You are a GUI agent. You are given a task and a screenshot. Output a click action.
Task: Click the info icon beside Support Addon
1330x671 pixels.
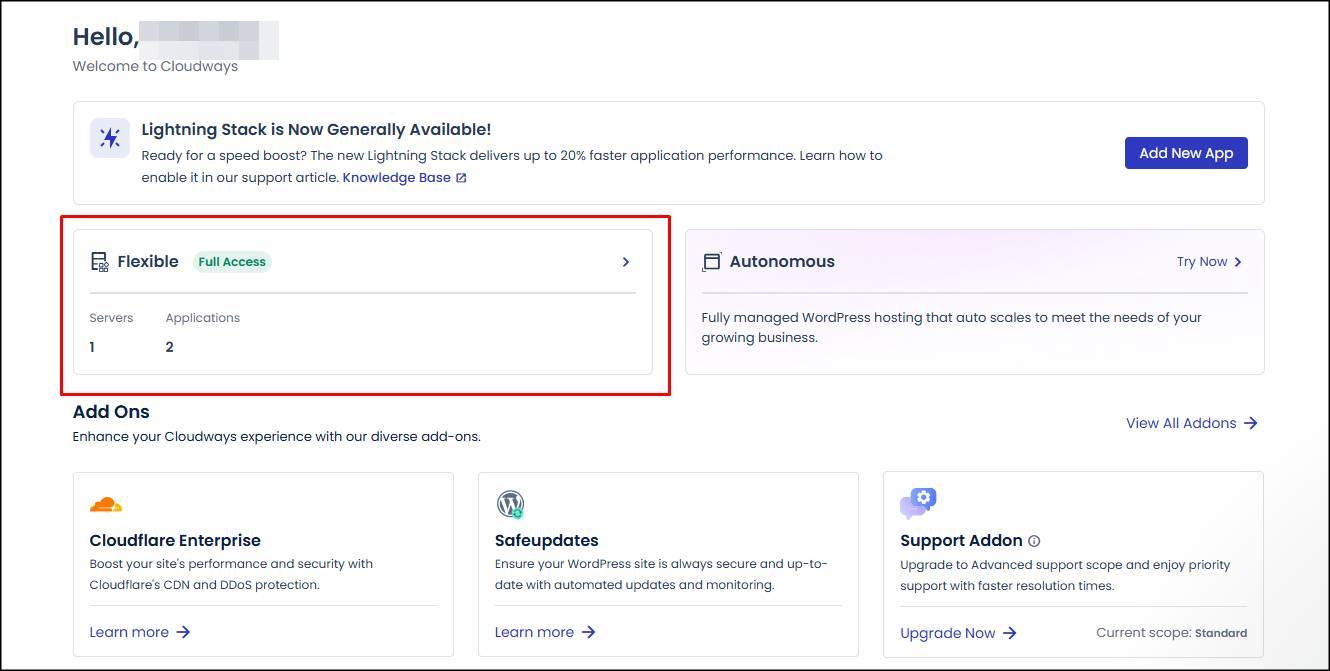coord(1034,541)
